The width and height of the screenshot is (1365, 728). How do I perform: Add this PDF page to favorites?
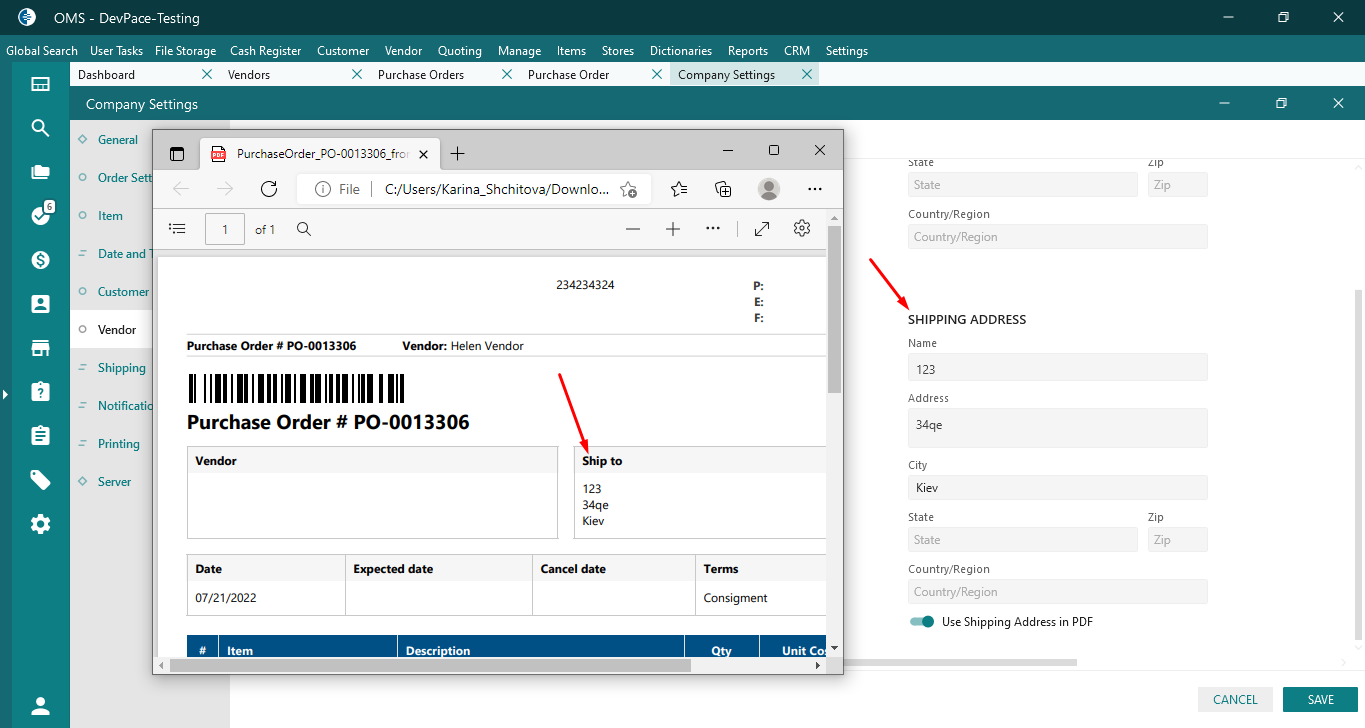(628, 189)
